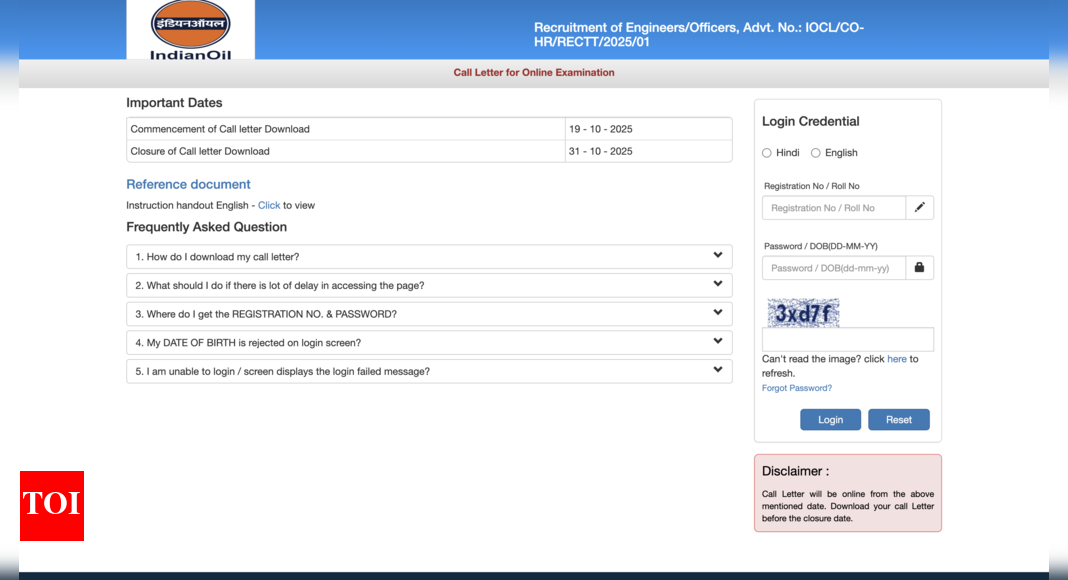The image size is (1068, 580).
Task: Open the DATE OF BIRTH rejected FAQ chevron
Action: pyautogui.click(x=717, y=342)
